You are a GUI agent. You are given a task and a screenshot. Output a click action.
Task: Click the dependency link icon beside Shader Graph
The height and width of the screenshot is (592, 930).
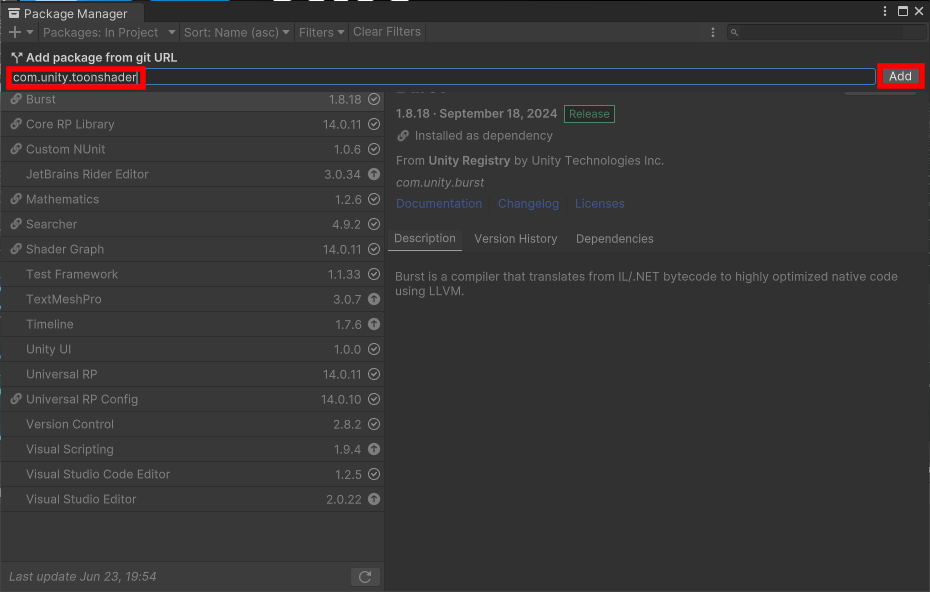(16, 249)
